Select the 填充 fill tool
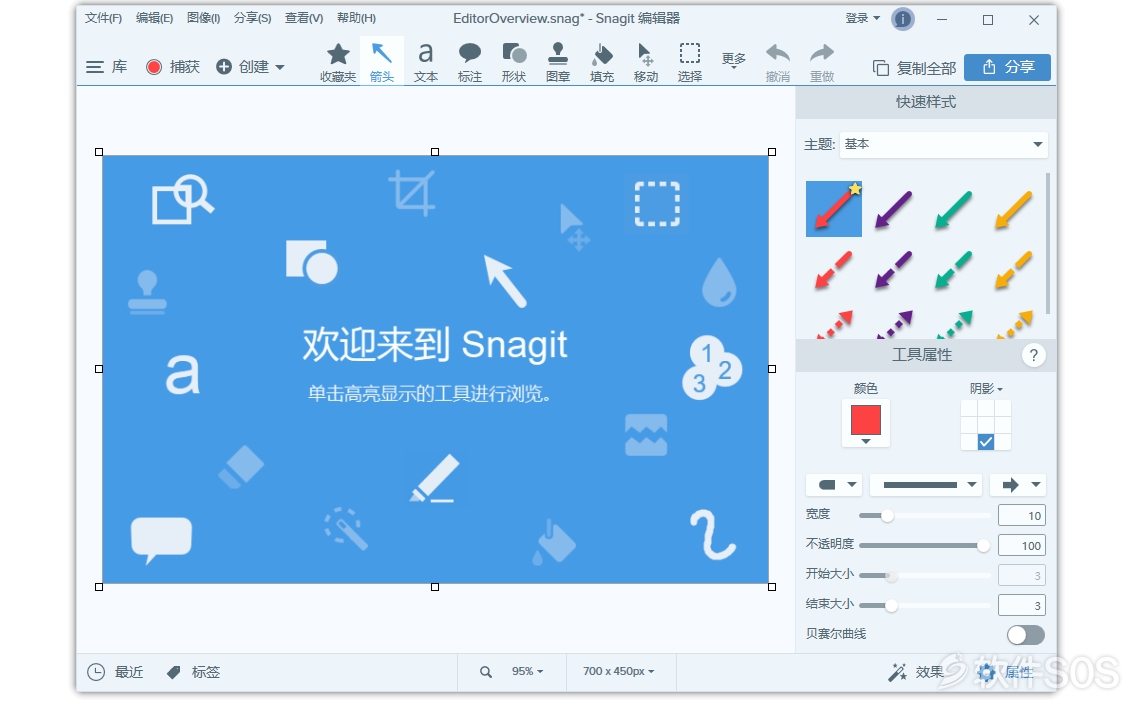Viewport: 1136px width, 702px height. point(602,62)
